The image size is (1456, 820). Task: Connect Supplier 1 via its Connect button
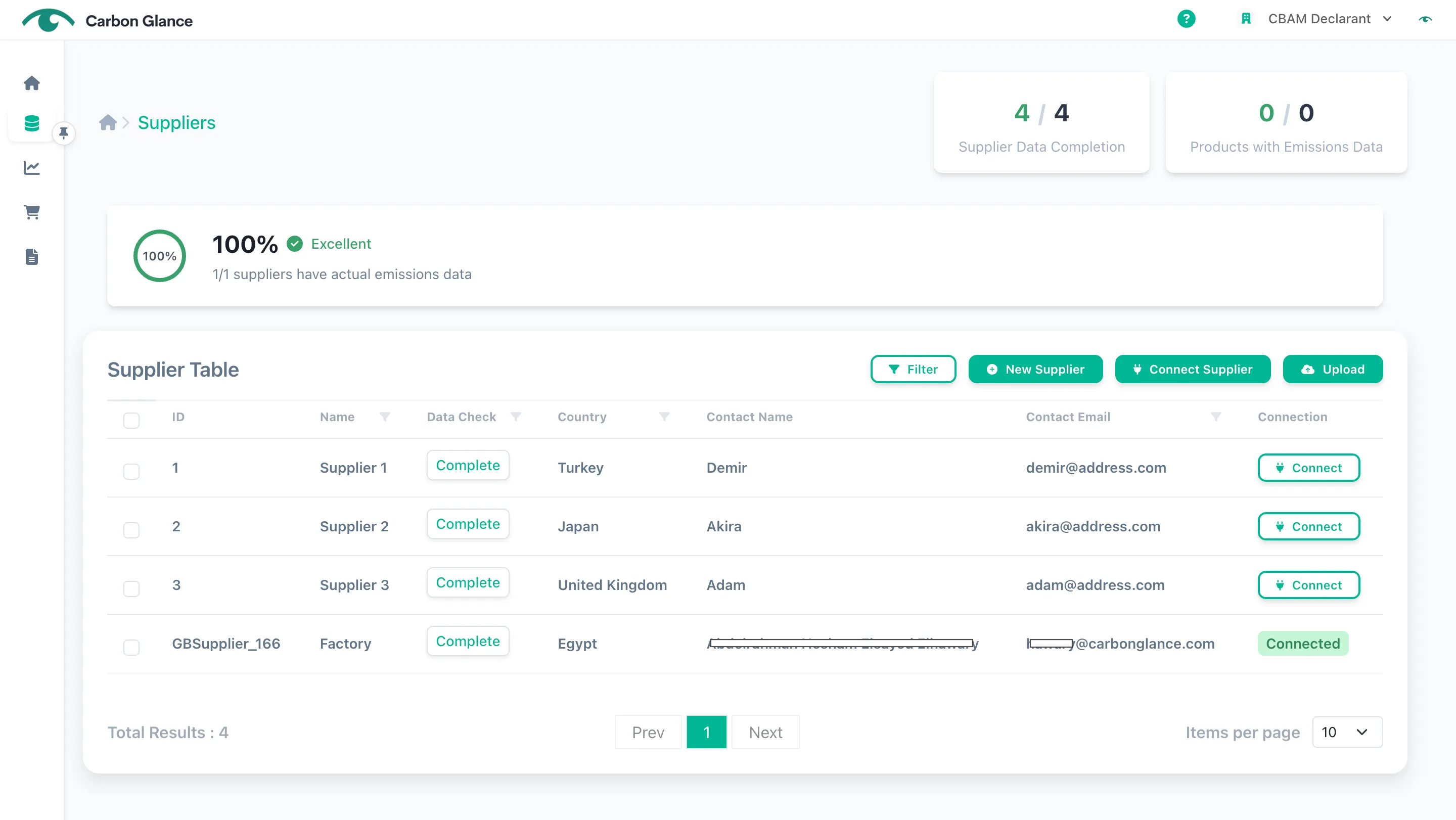[1308, 467]
